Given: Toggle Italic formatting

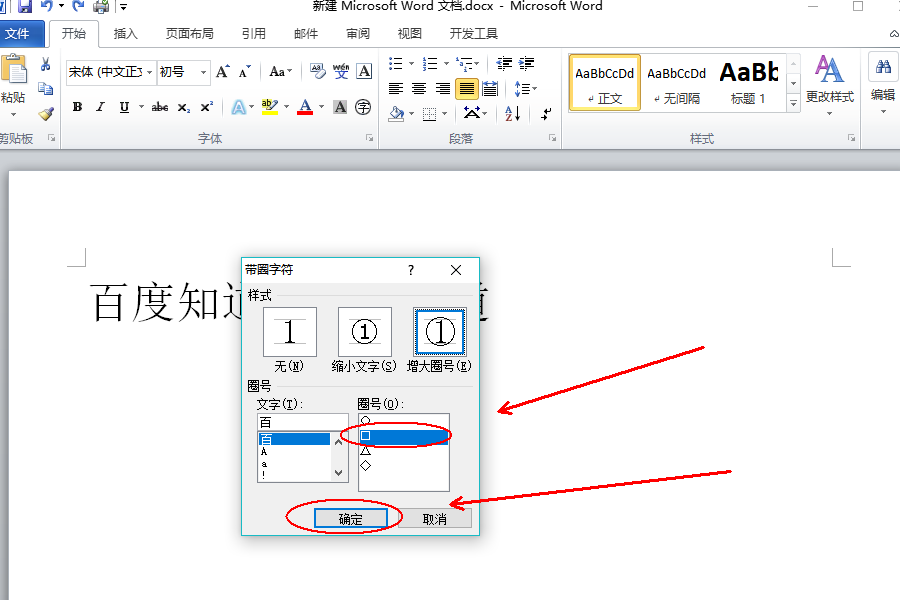Looking at the screenshot, I should tap(100, 107).
